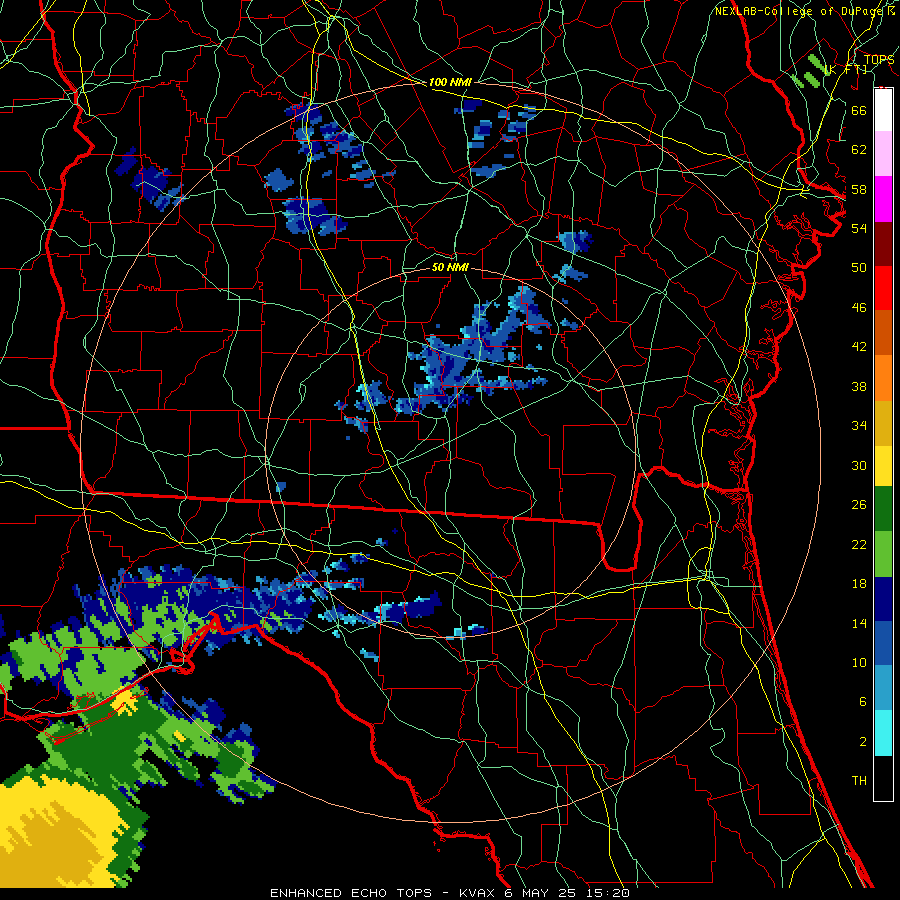The height and width of the screenshot is (900, 900).
Task: Click the legend value "22"
Action: click(x=859, y=544)
